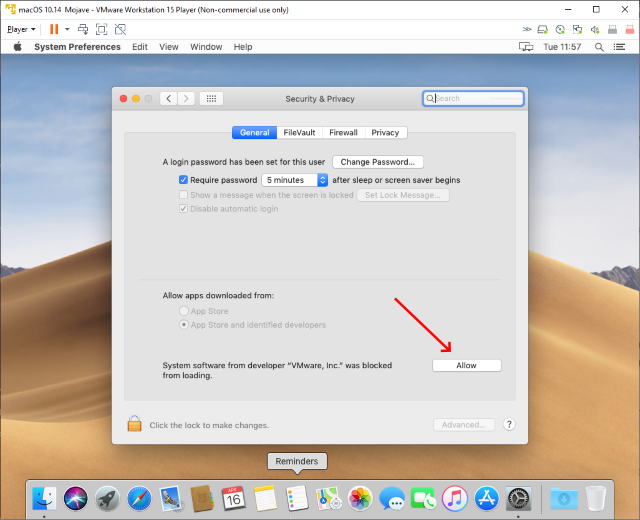This screenshot has width=640, height=520.
Task: Switch to the FileVault tab
Action: click(299, 132)
